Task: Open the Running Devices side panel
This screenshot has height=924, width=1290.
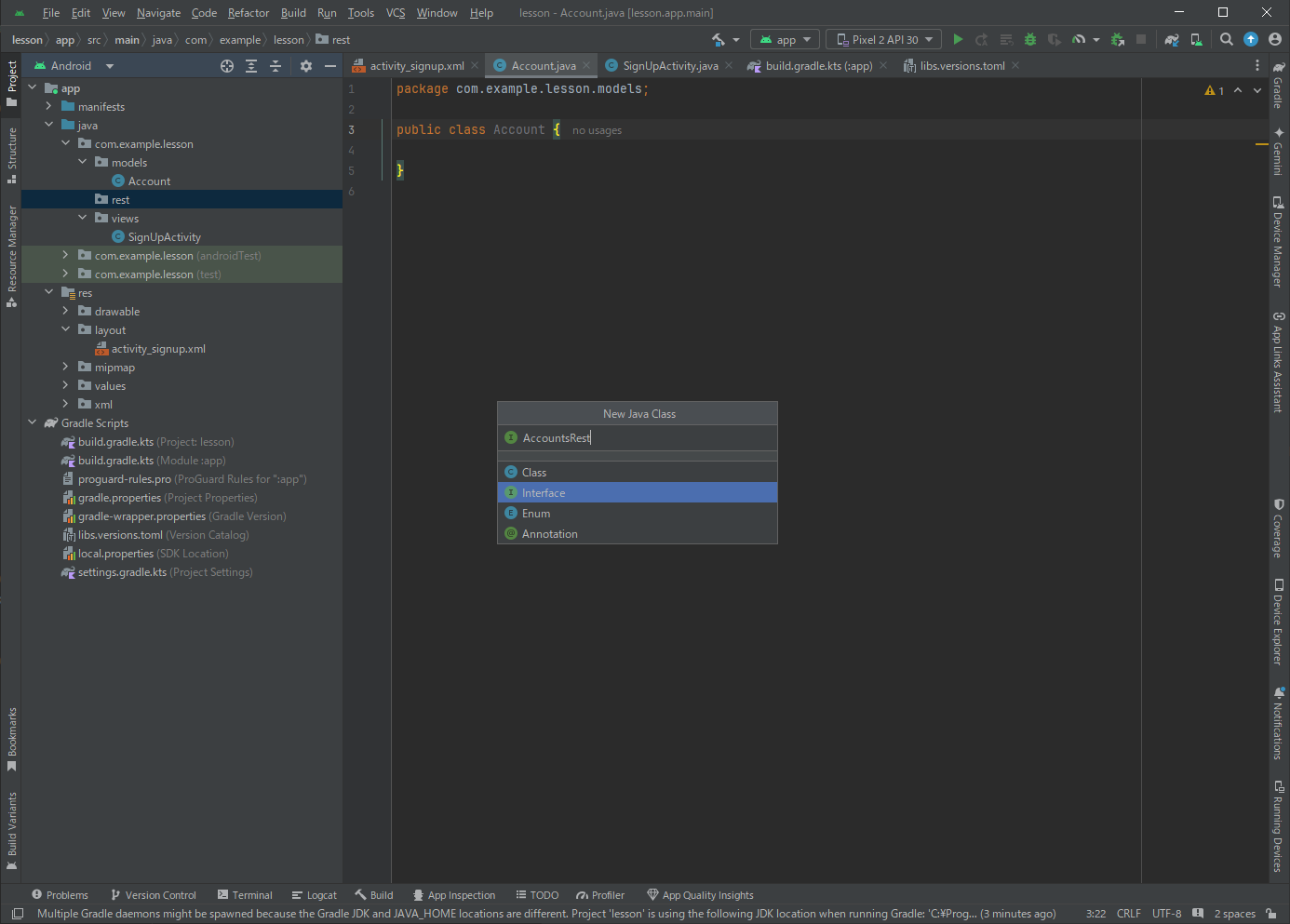Action: point(1278,826)
